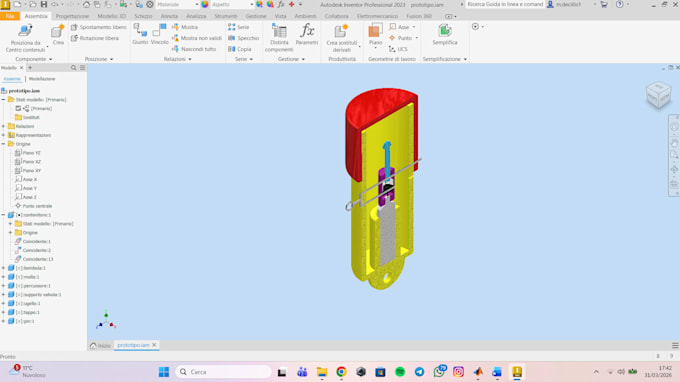Open file icon in quick access toolbar
This screenshot has height=382, width=680.
(33, 4)
